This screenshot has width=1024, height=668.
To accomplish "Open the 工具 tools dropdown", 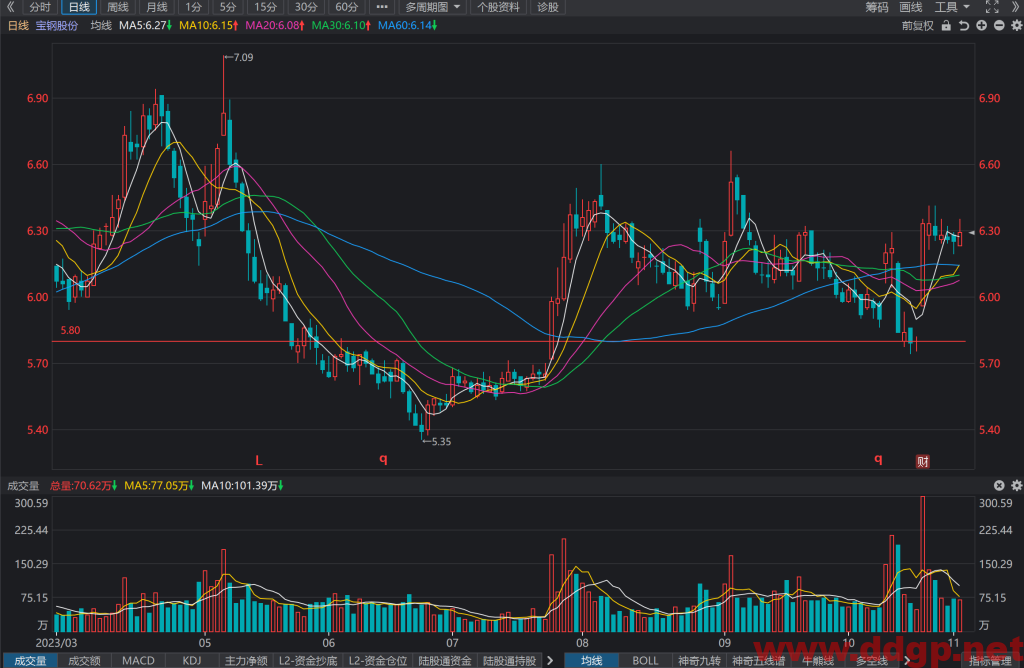I will click(952, 7).
